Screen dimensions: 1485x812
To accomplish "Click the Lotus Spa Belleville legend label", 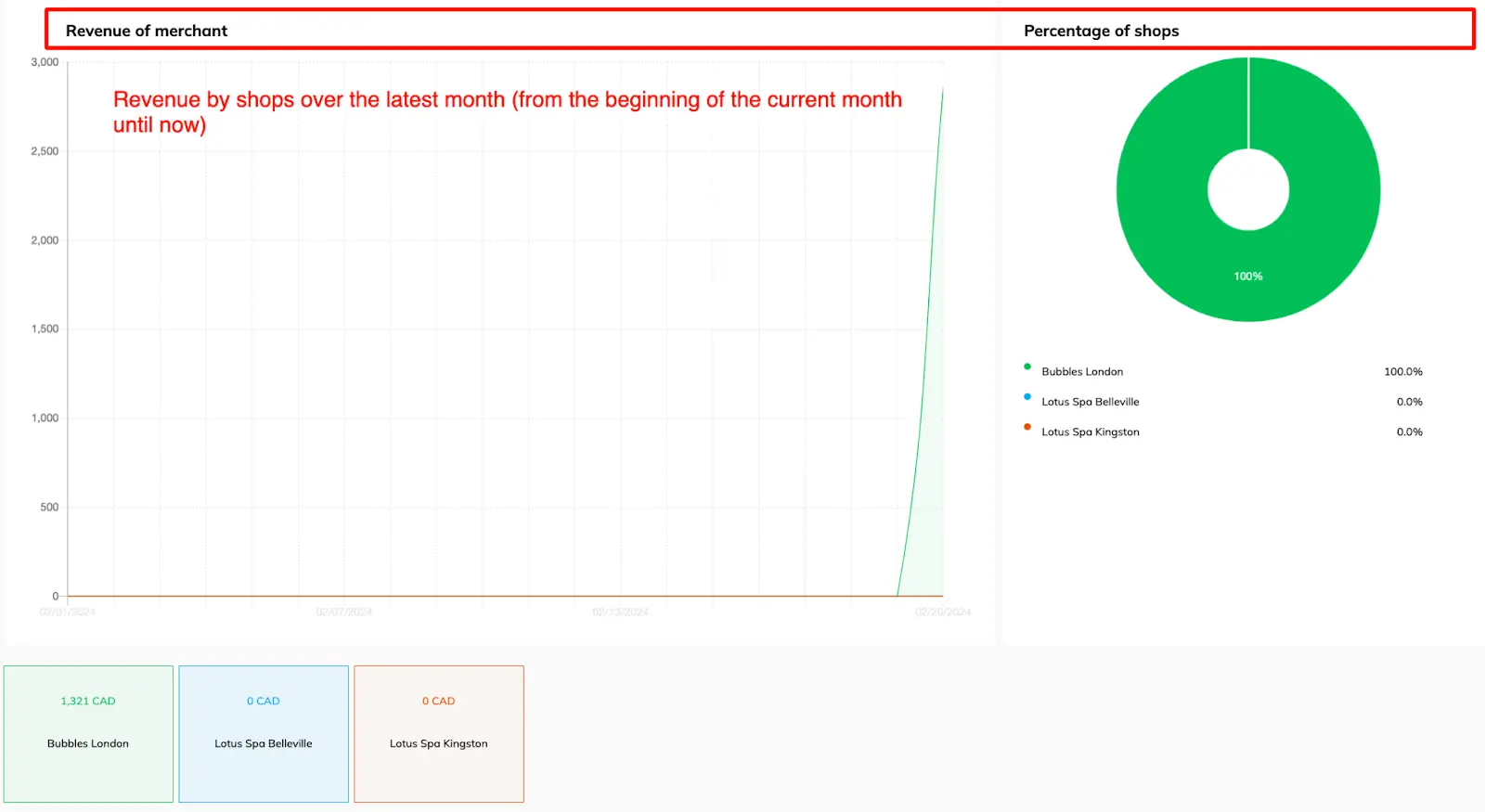I will tap(1091, 402).
